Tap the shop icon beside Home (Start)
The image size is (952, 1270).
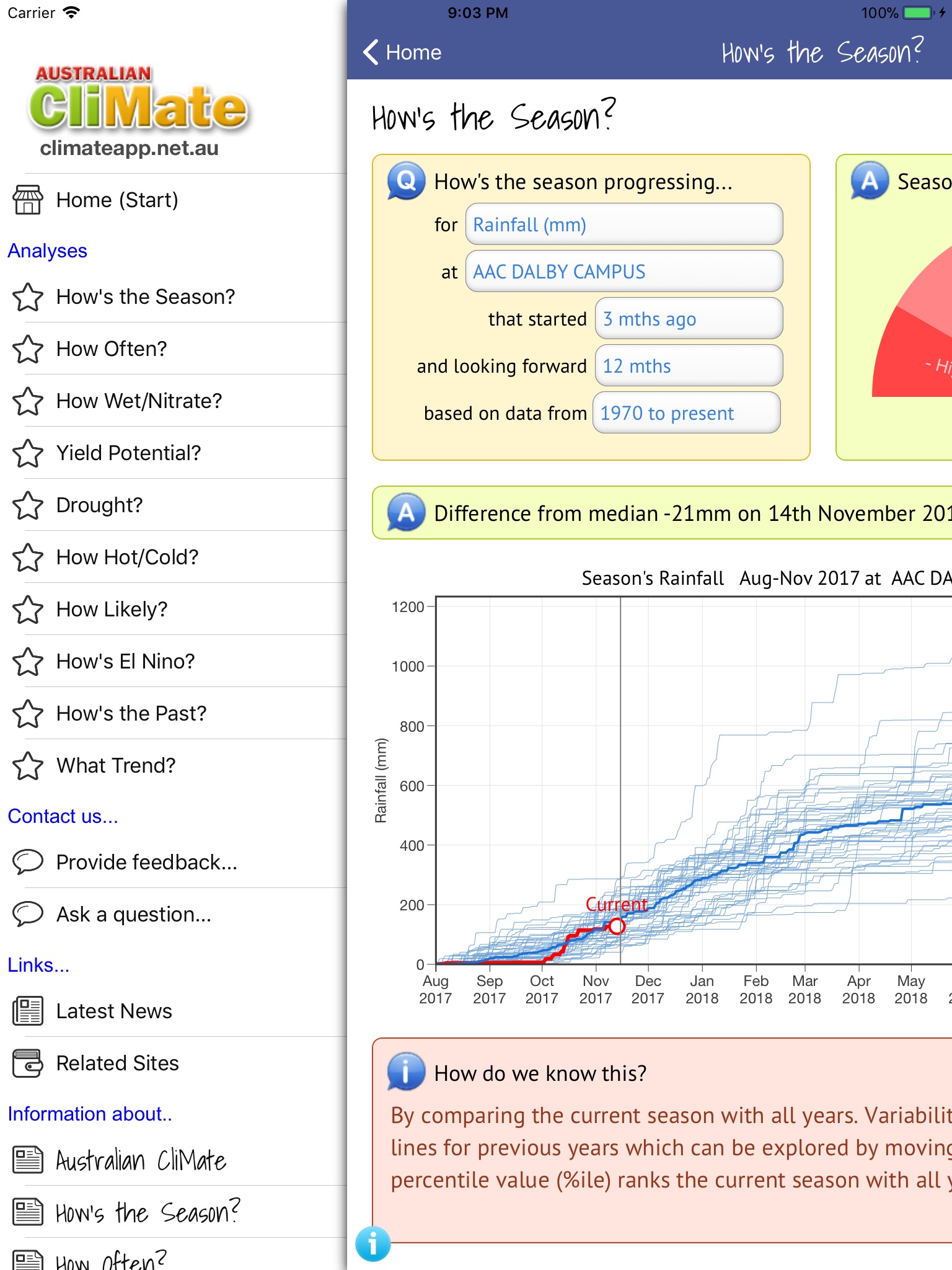click(28, 200)
